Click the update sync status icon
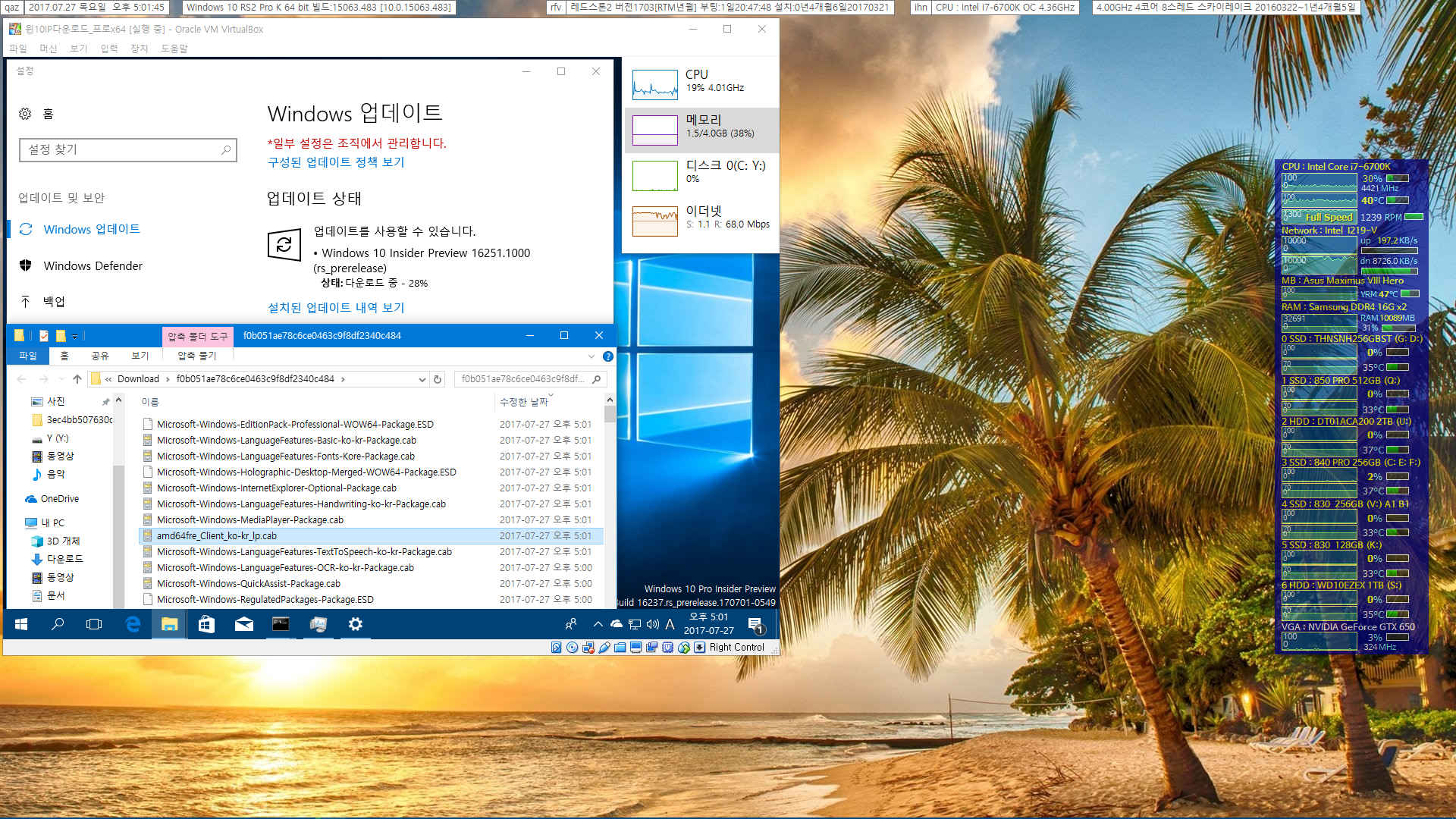The image size is (1456, 819). click(x=284, y=245)
